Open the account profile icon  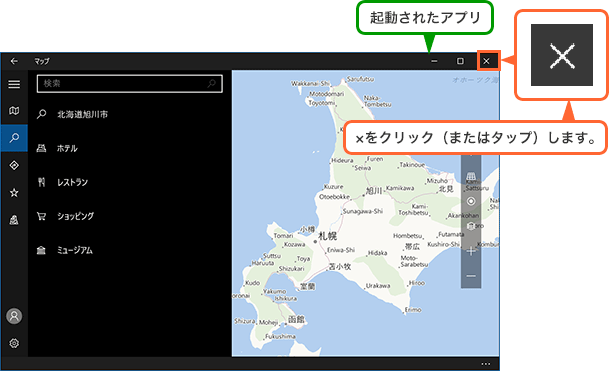14,316
